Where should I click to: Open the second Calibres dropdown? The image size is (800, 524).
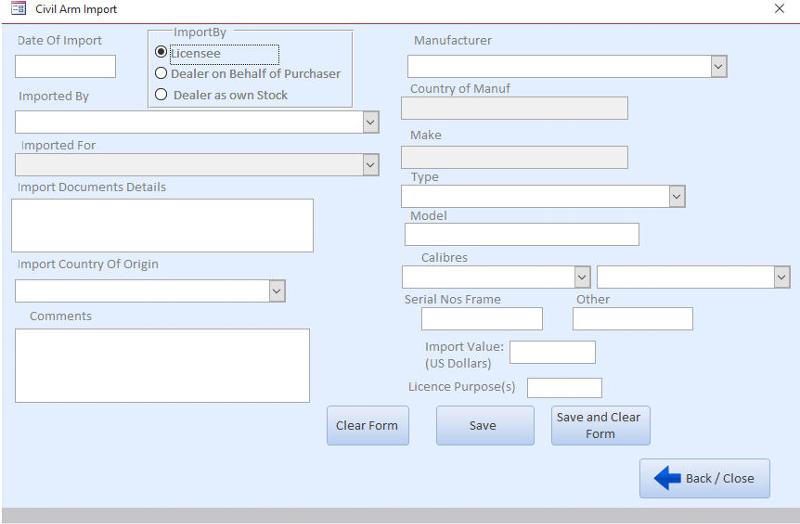point(781,277)
